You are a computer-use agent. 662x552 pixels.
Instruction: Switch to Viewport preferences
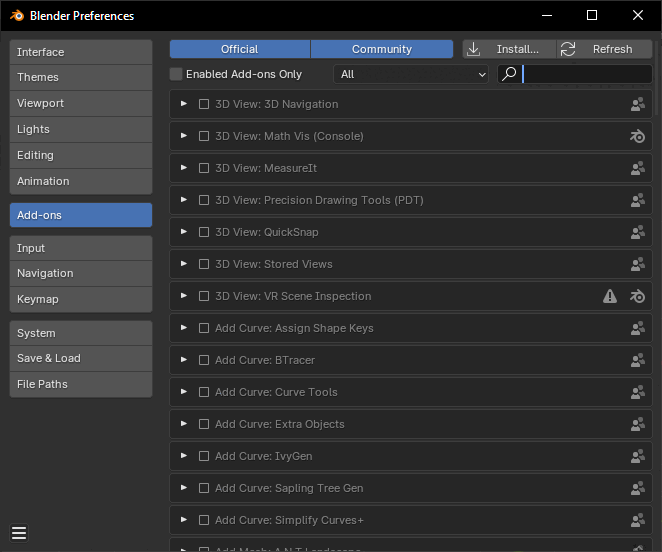click(x=81, y=103)
